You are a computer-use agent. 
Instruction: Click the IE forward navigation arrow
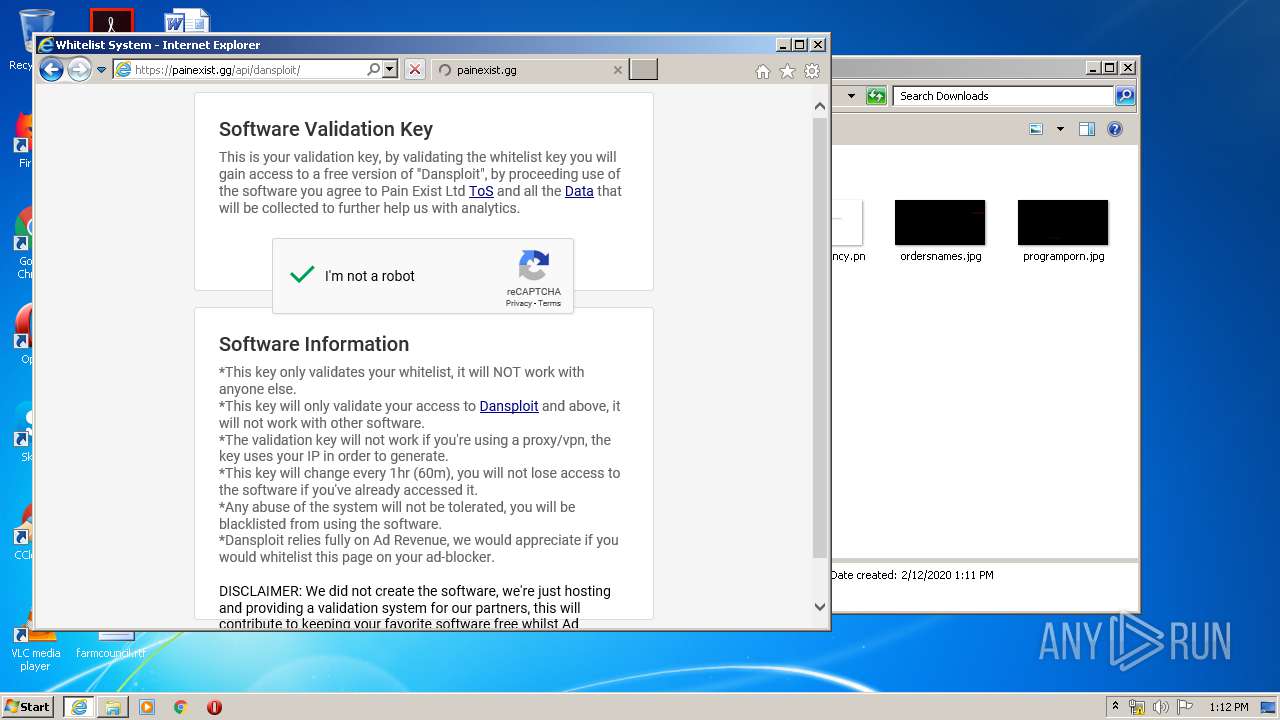[x=79, y=69]
